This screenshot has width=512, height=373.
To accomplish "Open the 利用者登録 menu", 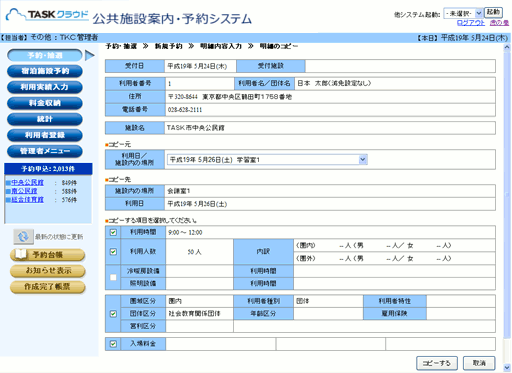I will (x=45, y=135).
